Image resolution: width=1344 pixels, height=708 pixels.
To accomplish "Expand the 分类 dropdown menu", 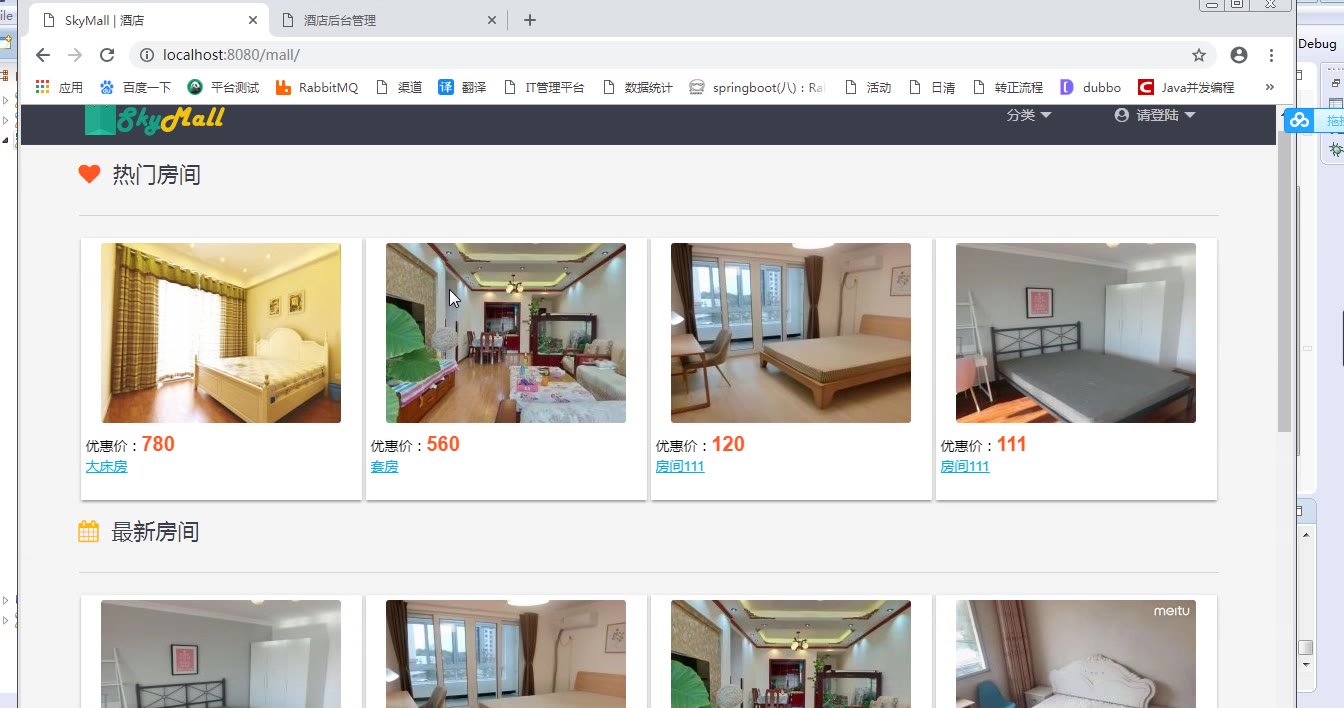I will 1029,115.
